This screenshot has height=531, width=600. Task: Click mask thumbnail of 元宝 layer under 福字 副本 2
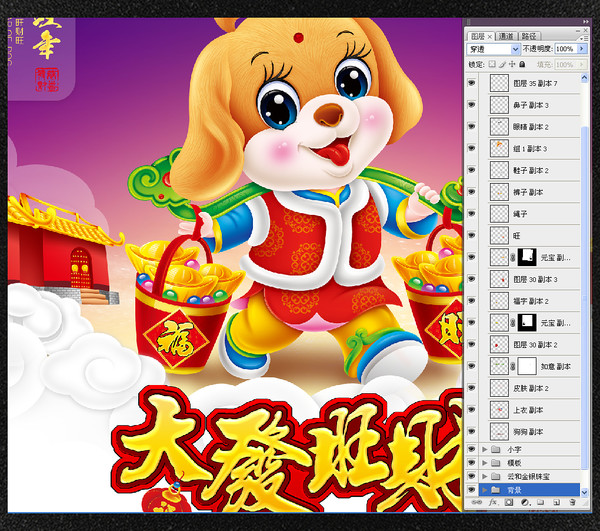pos(527,323)
